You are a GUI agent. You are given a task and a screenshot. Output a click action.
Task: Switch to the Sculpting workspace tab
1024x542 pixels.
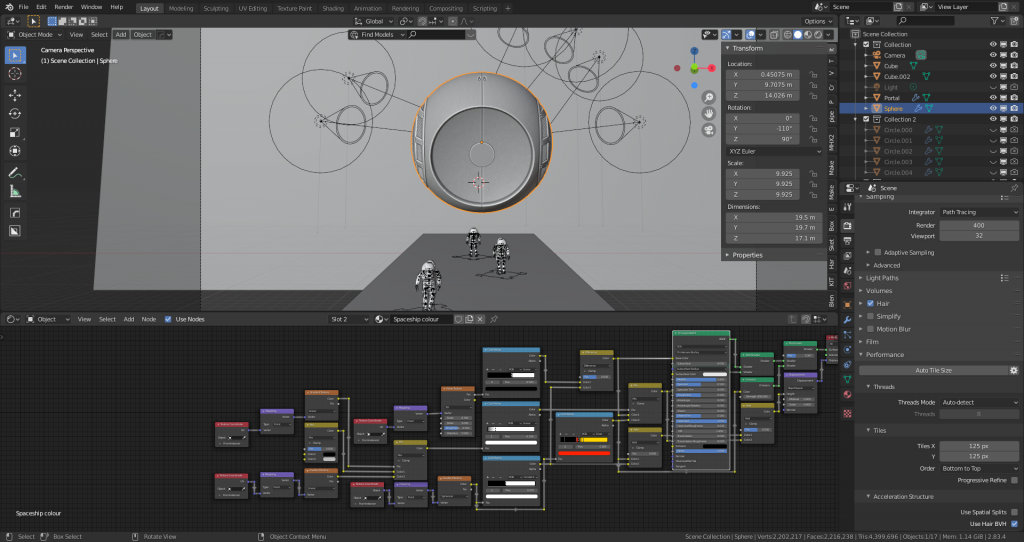[x=215, y=8]
